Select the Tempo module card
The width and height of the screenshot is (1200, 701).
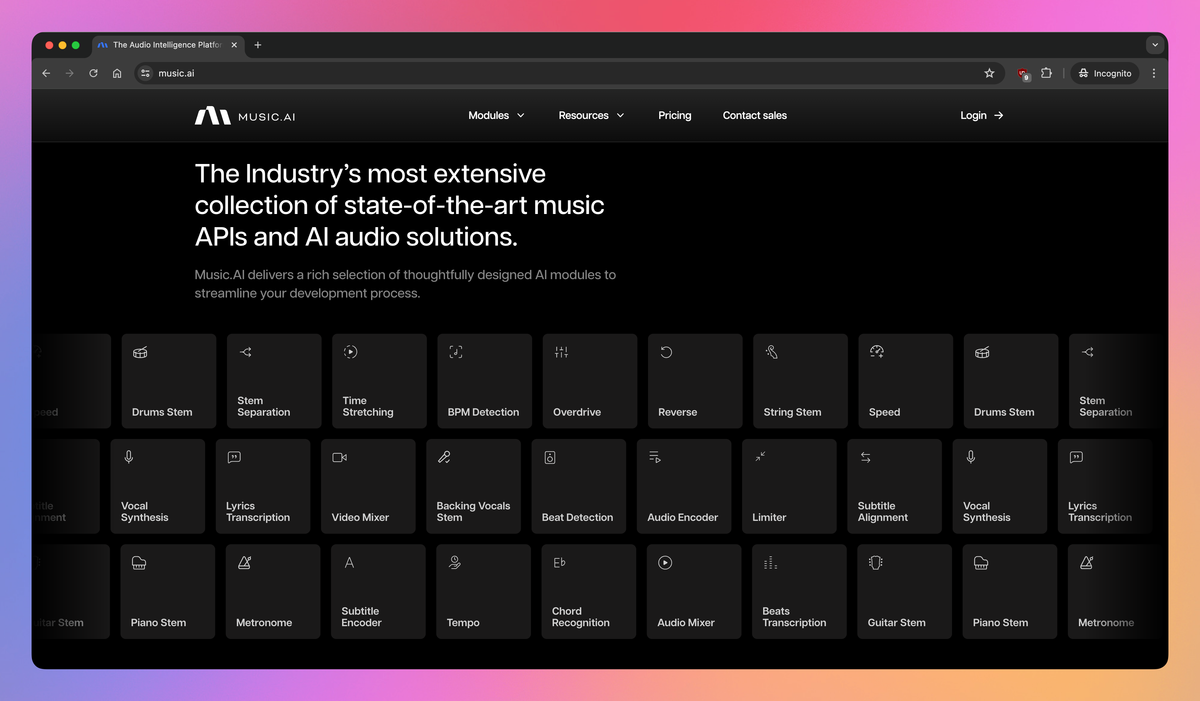coord(484,591)
